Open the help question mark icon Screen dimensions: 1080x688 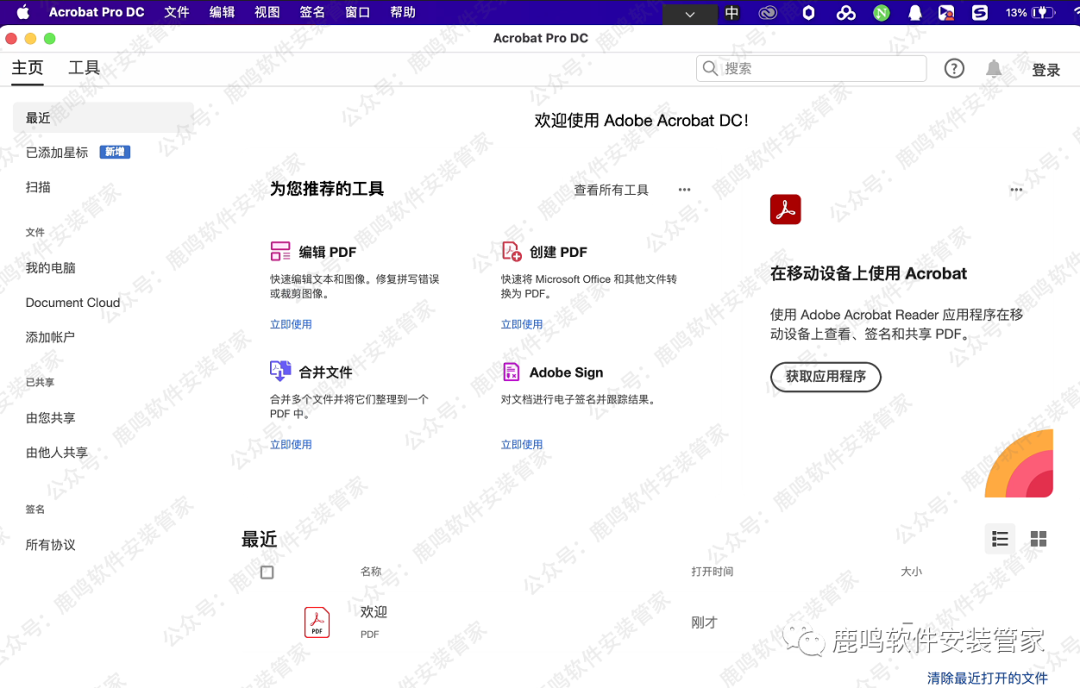coord(954,69)
